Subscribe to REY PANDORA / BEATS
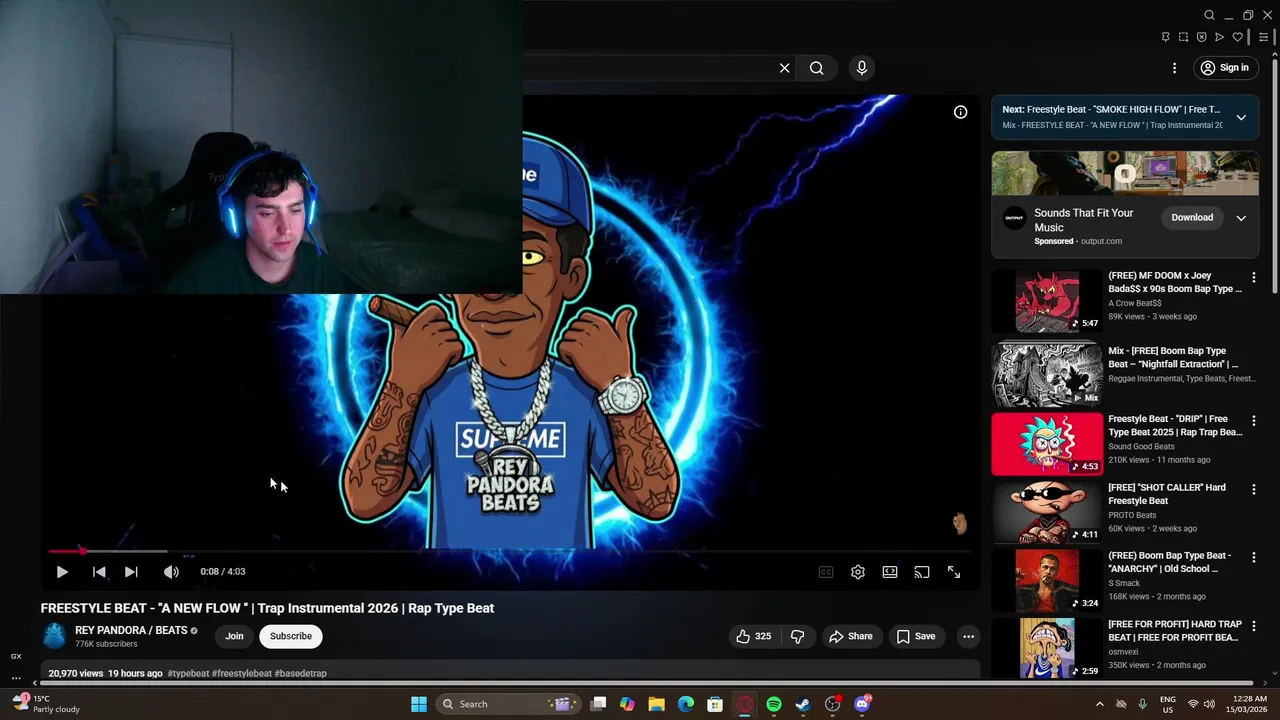The image size is (1280, 720). pos(291,636)
